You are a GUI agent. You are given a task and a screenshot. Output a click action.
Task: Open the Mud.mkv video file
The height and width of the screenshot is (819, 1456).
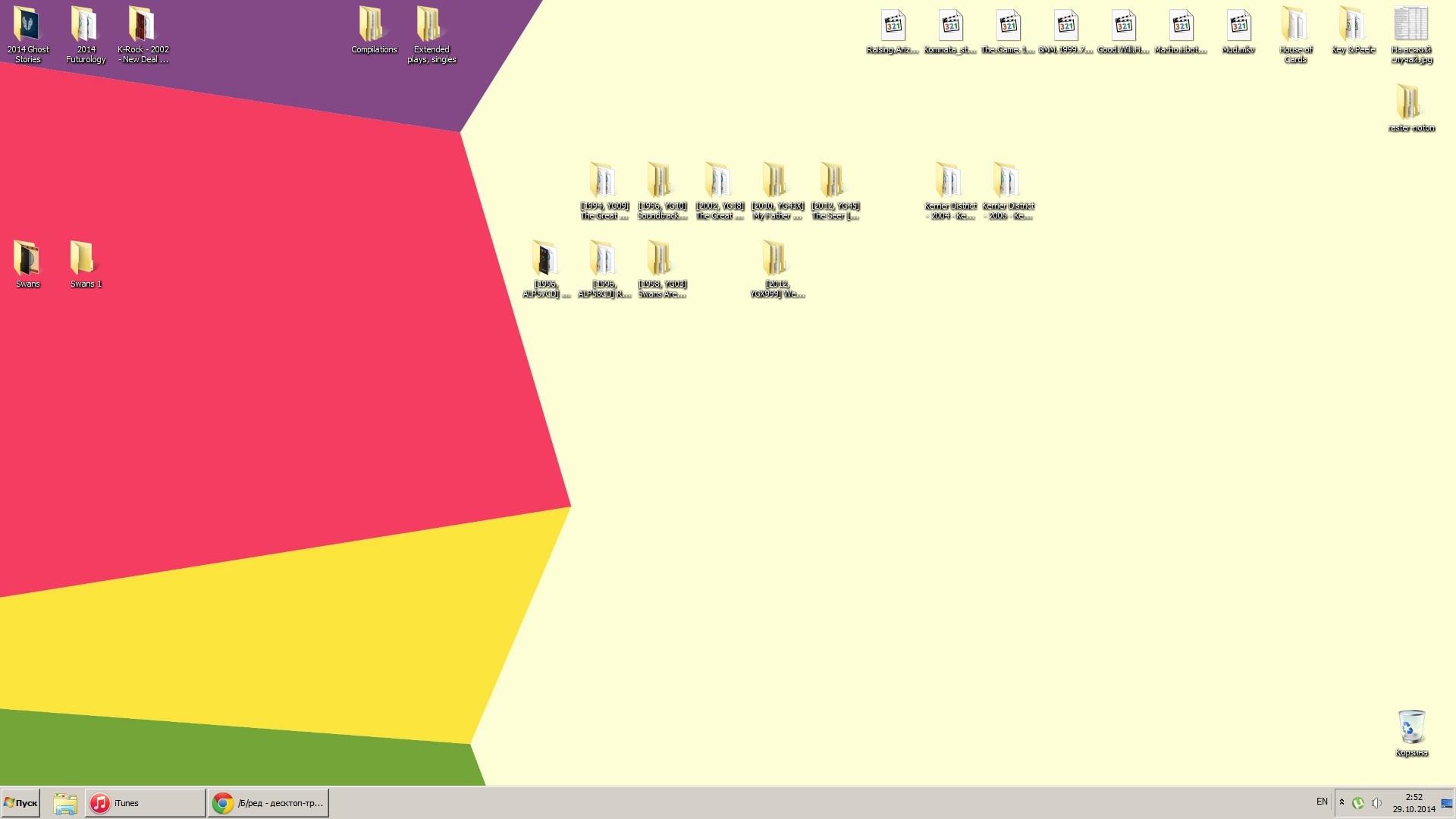(x=1238, y=27)
